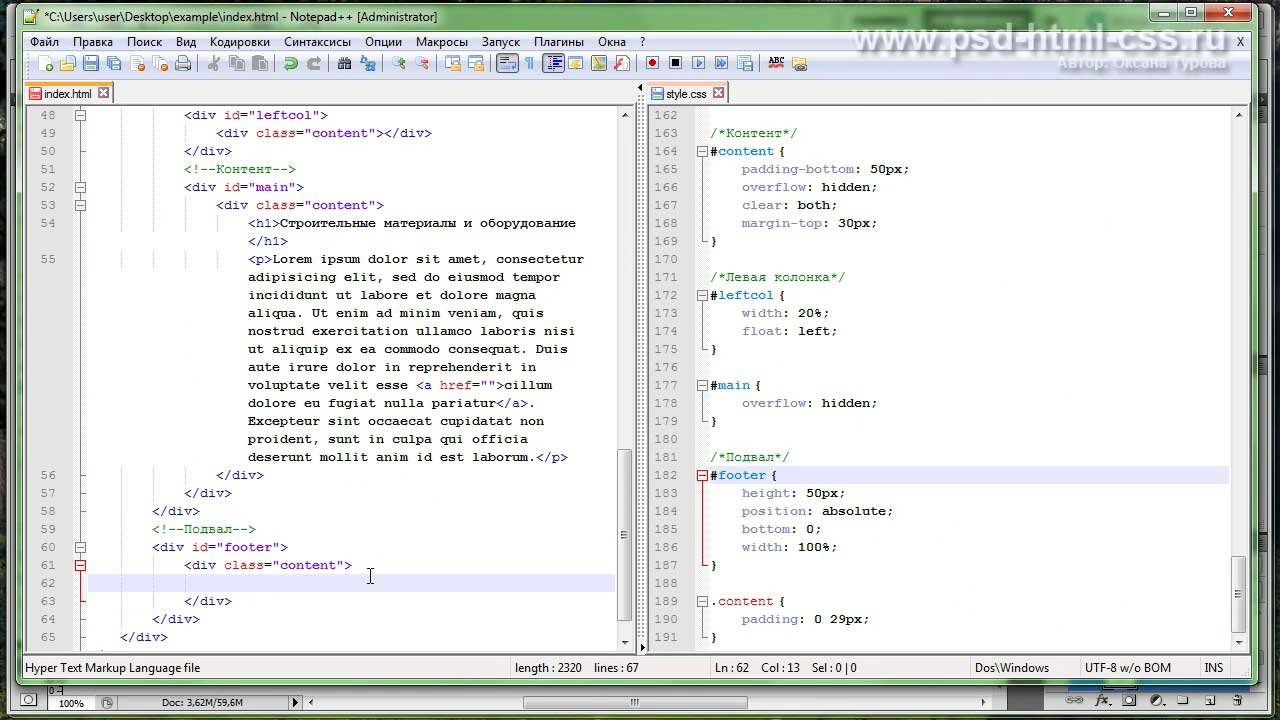This screenshot has width=1280, height=720.
Task: Toggle the Word wrap toolbar button
Action: (507, 63)
